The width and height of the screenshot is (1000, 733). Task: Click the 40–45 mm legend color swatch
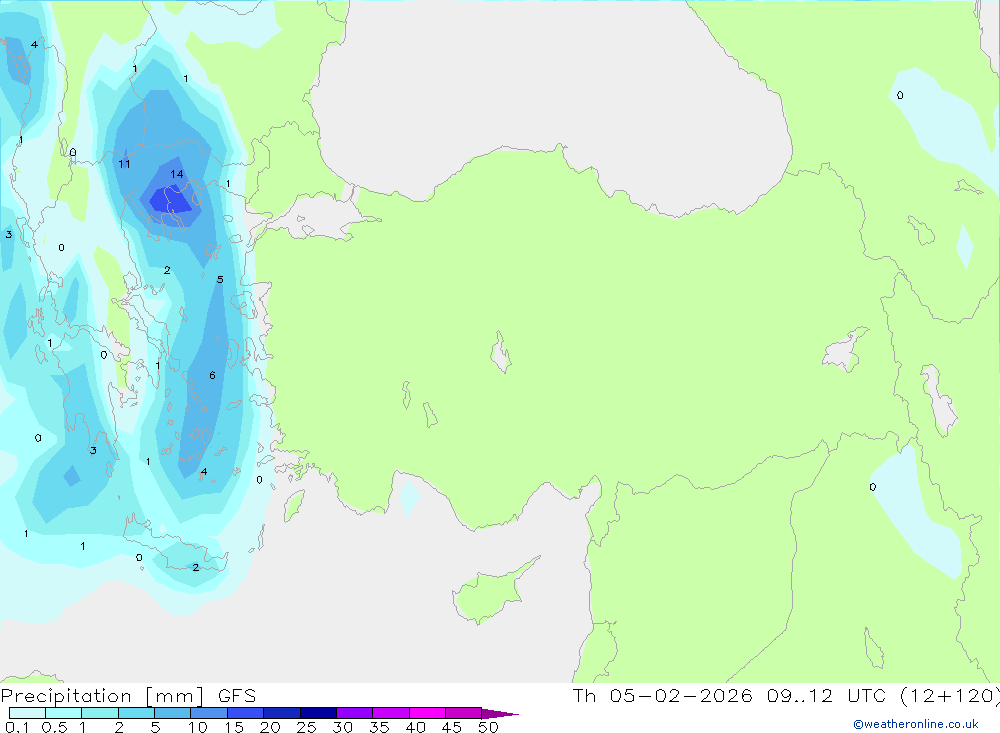[x=427, y=713]
